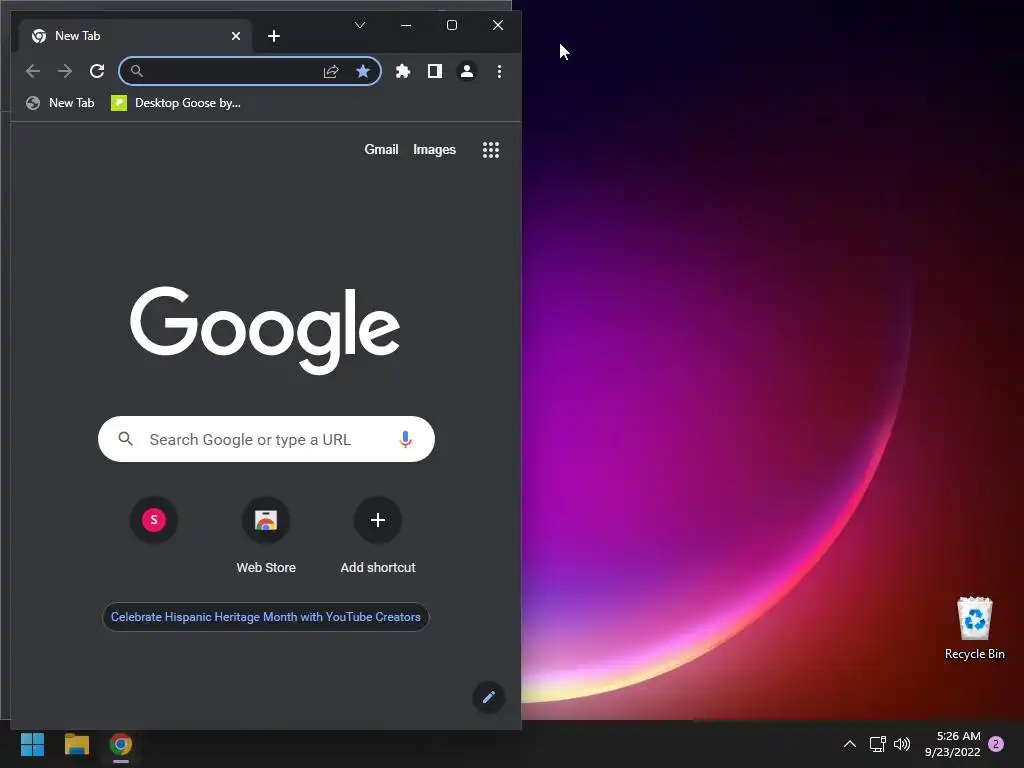Select the New Tab browser tab
The height and width of the screenshot is (768, 1024).
click(x=135, y=36)
